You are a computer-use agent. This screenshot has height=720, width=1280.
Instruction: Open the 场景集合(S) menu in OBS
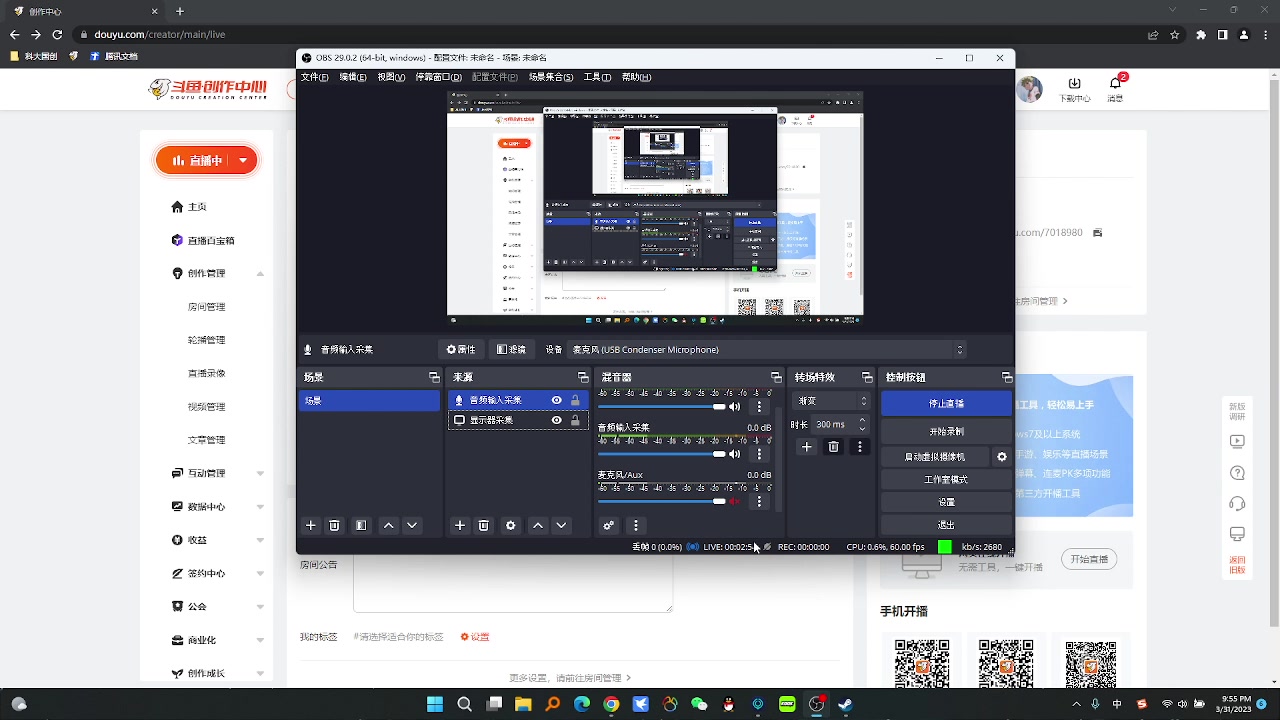pos(551,77)
